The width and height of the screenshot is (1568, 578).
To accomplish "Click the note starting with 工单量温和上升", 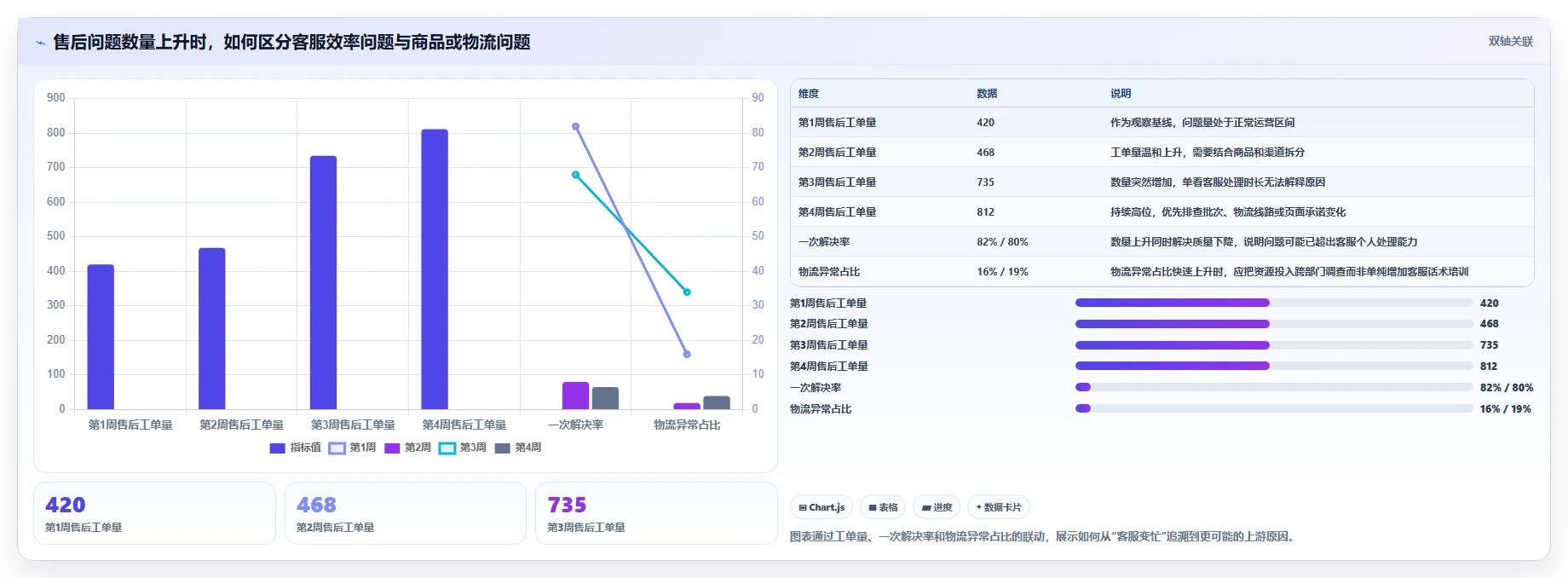I will coord(1208,153).
